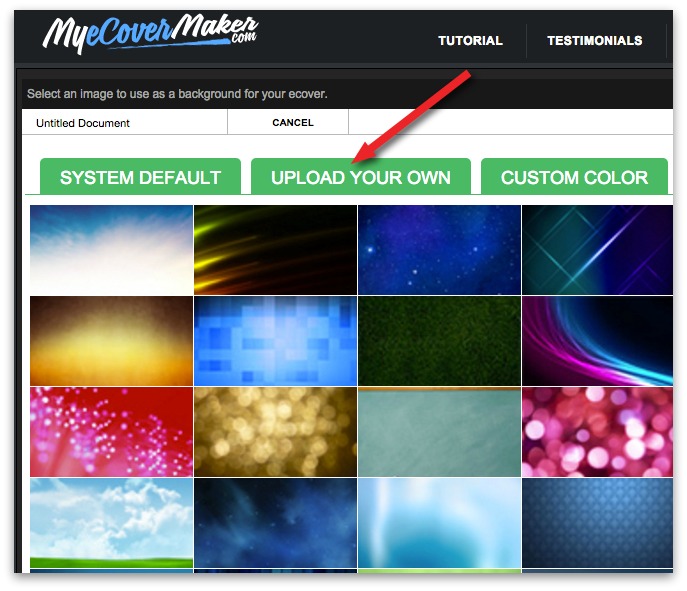Click the MyeCoverMaker.com logo
Image resolution: width=687 pixels, height=591 pixels.
click(150, 33)
